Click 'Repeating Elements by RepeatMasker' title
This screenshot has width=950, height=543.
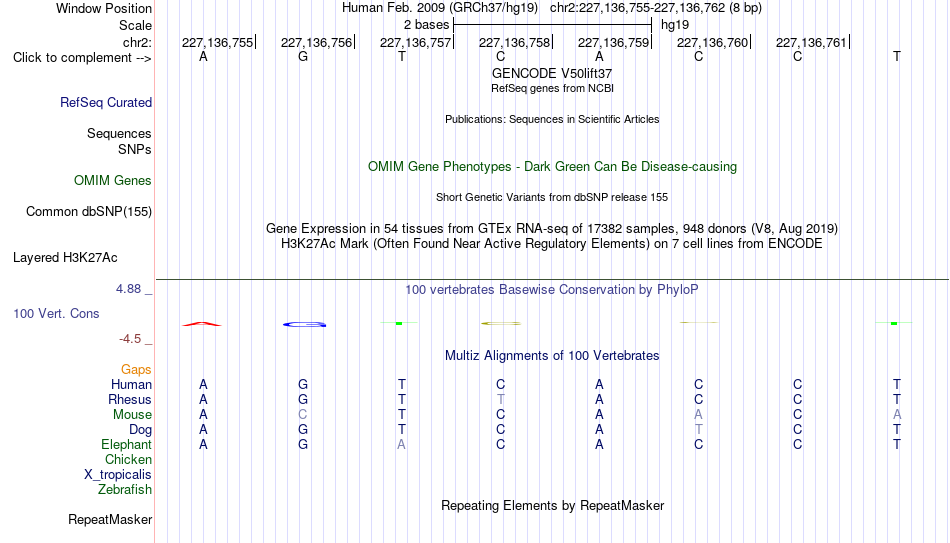pos(553,505)
